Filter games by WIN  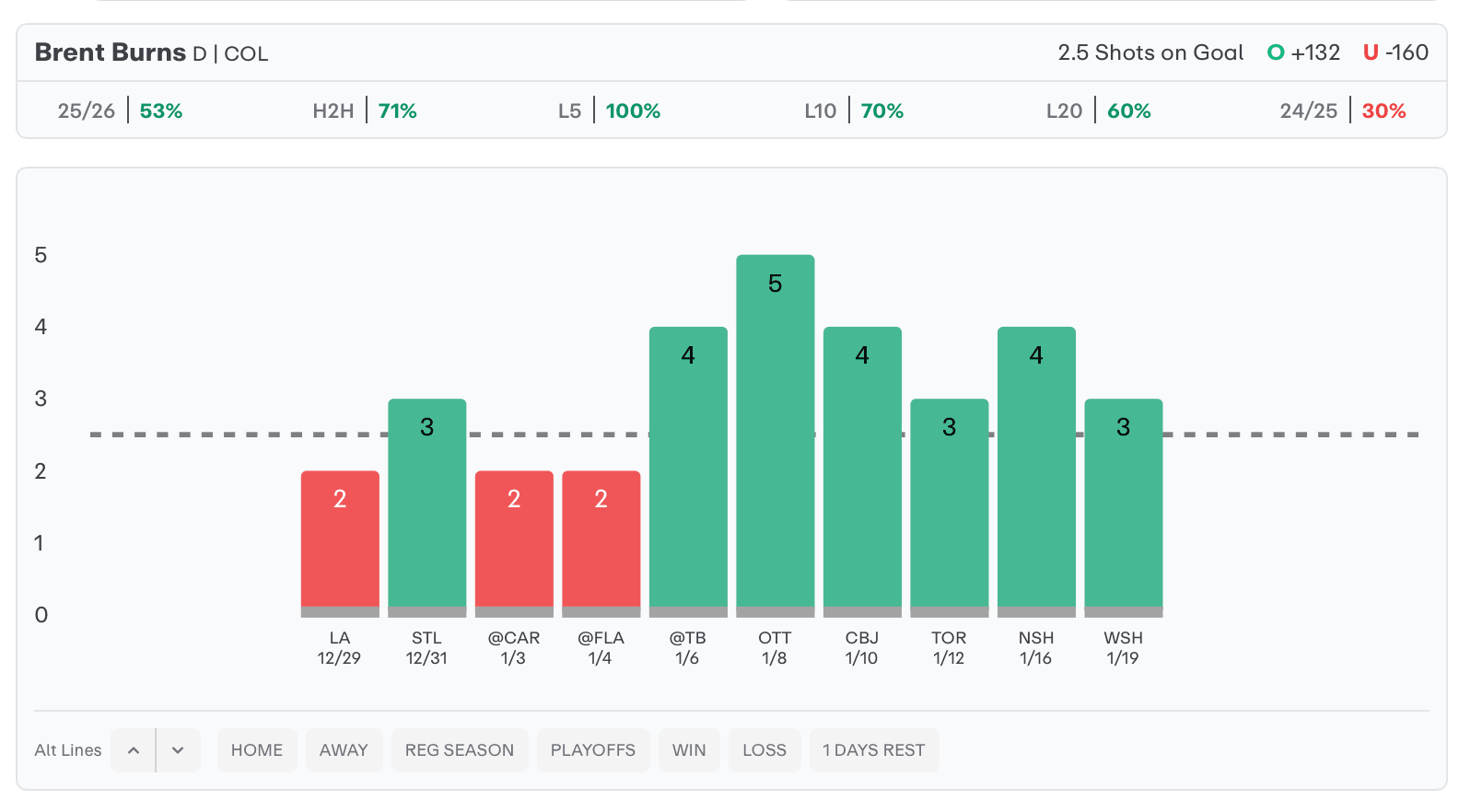pos(689,750)
